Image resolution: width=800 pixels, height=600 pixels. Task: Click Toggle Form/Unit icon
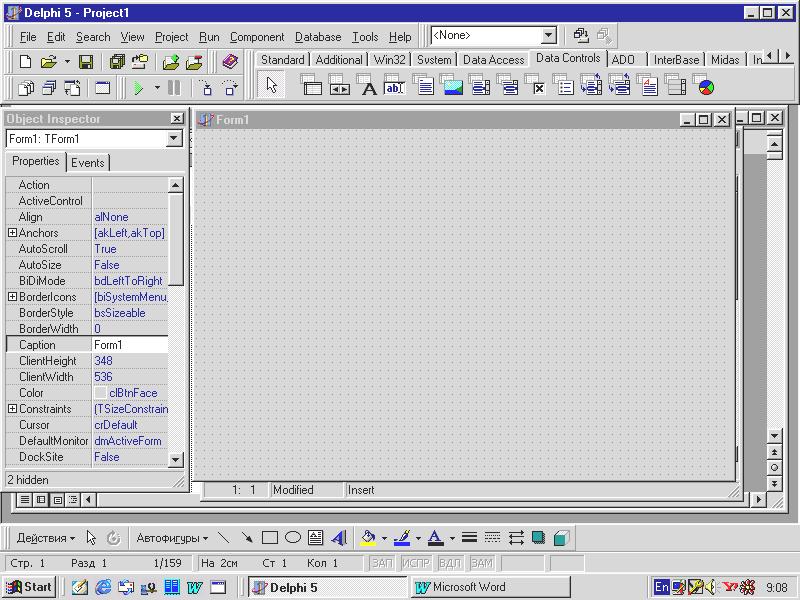coord(72,88)
